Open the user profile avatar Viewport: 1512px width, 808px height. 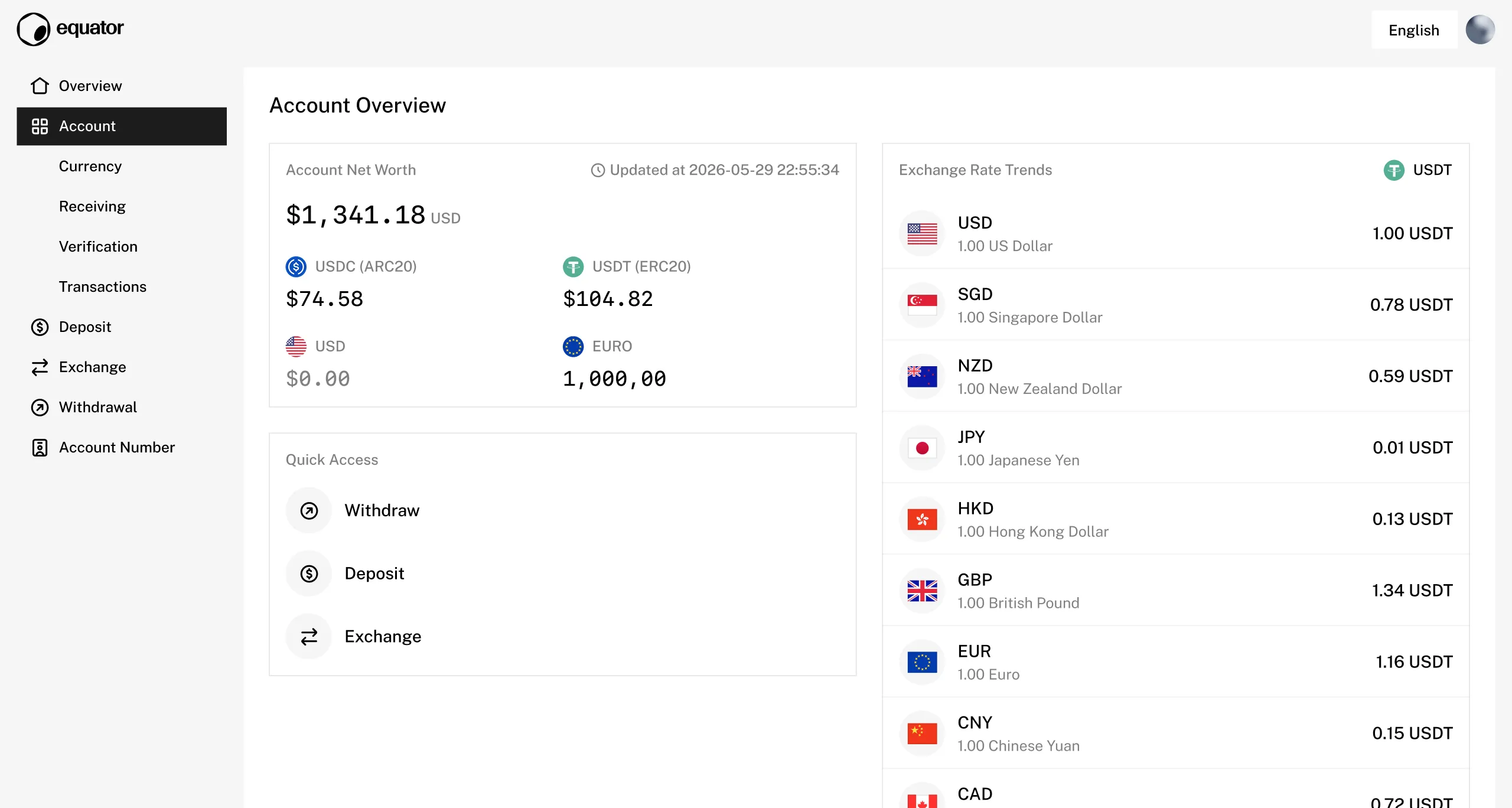1480,30
